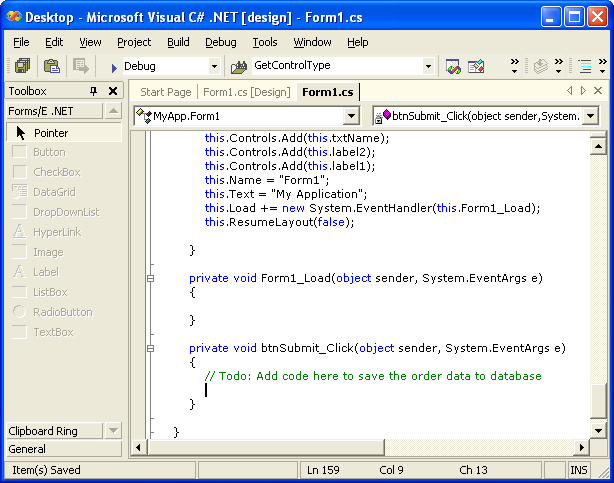Open Solution Explorer toolbar icon

pos(453,67)
